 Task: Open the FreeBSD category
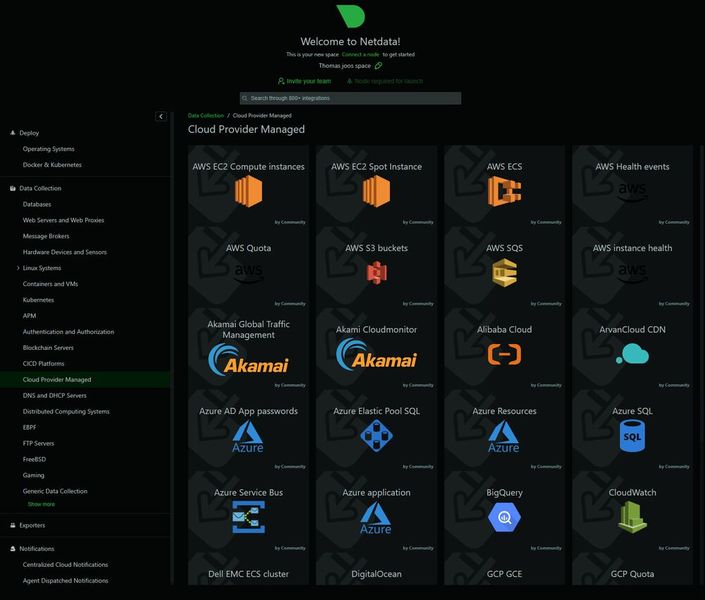34,459
